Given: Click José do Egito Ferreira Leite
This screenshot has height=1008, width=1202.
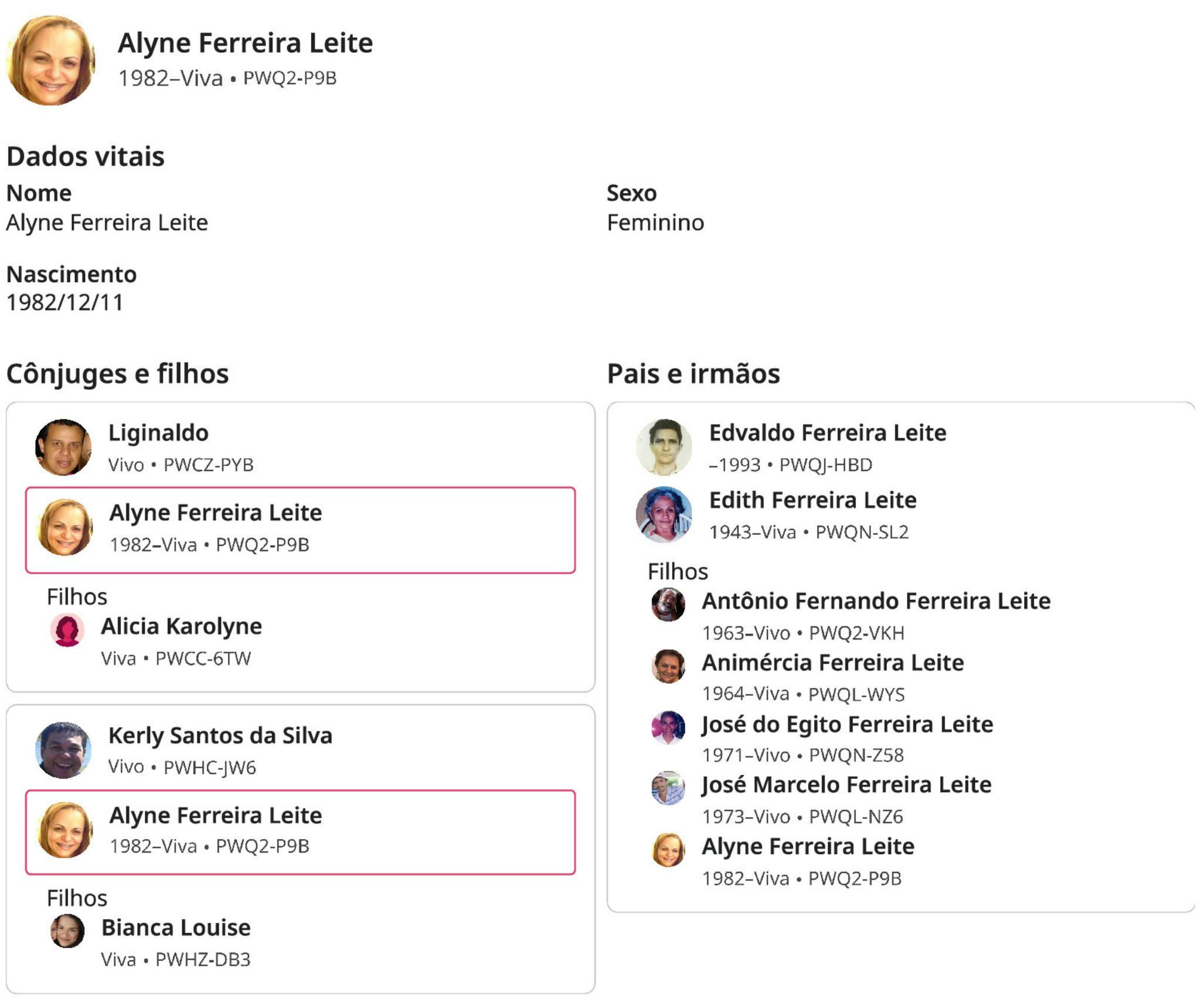Looking at the screenshot, I should [848, 724].
